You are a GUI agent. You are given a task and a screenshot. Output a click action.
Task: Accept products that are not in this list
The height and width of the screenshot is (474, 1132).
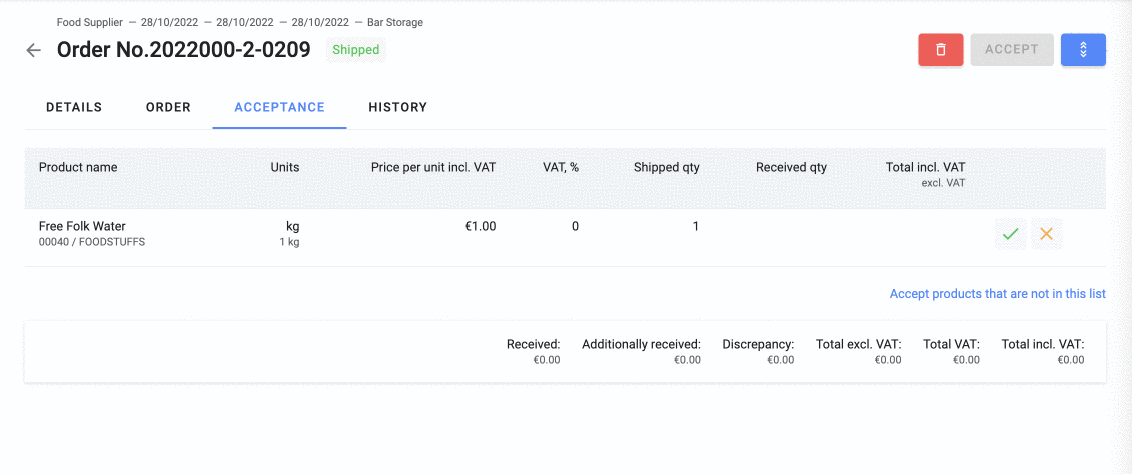click(x=997, y=294)
